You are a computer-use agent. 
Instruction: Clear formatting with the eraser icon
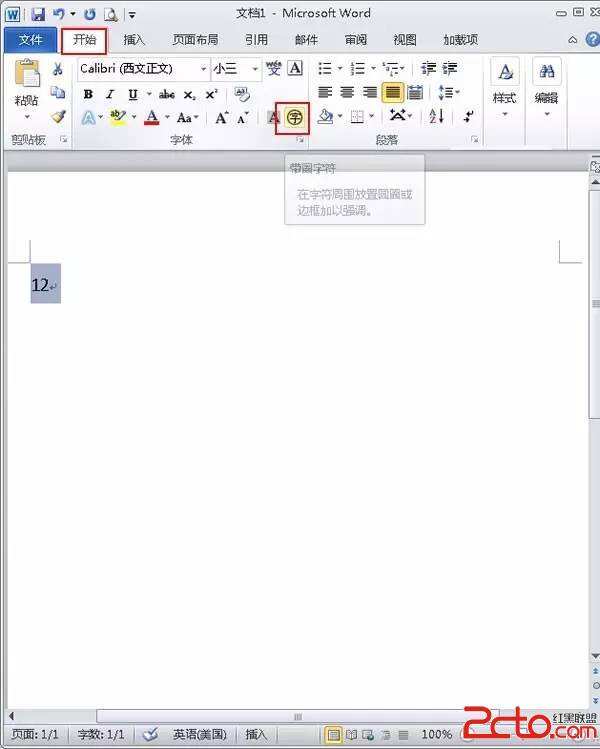242,94
